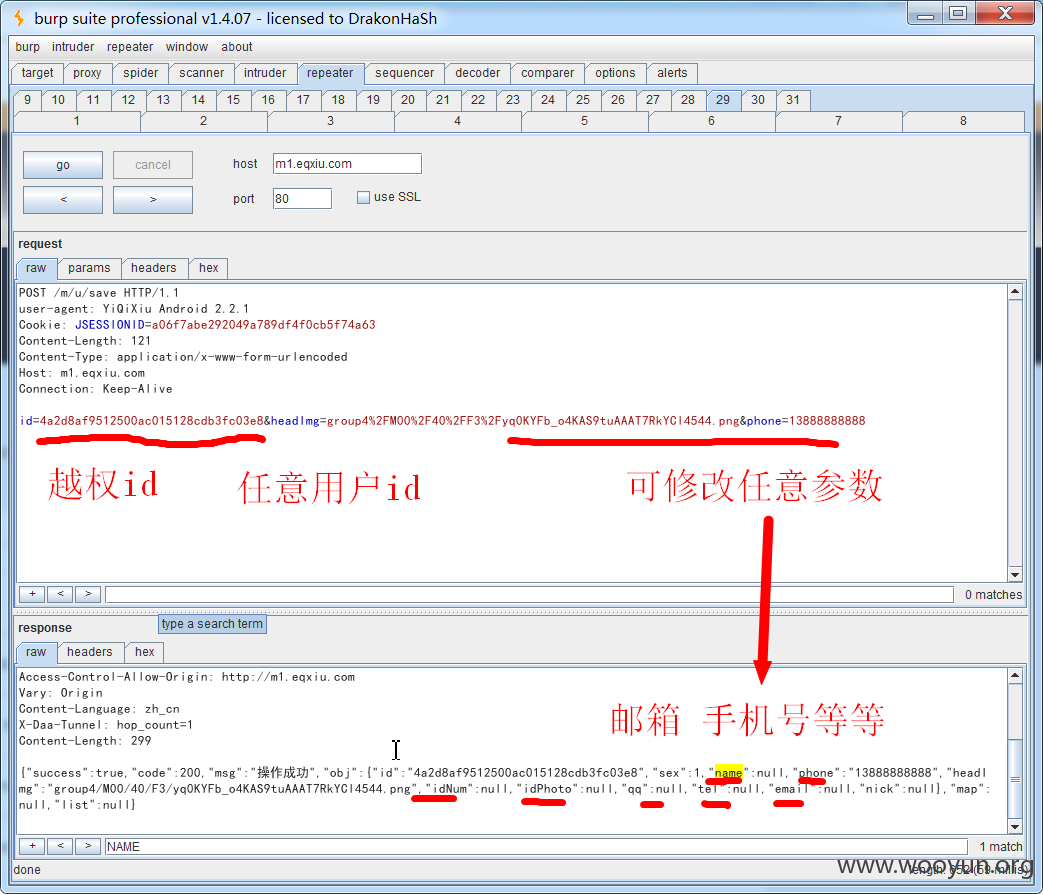This screenshot has height=894, width=1043.
Task: Click the POST /m/u/save request line
Action: 98,293
